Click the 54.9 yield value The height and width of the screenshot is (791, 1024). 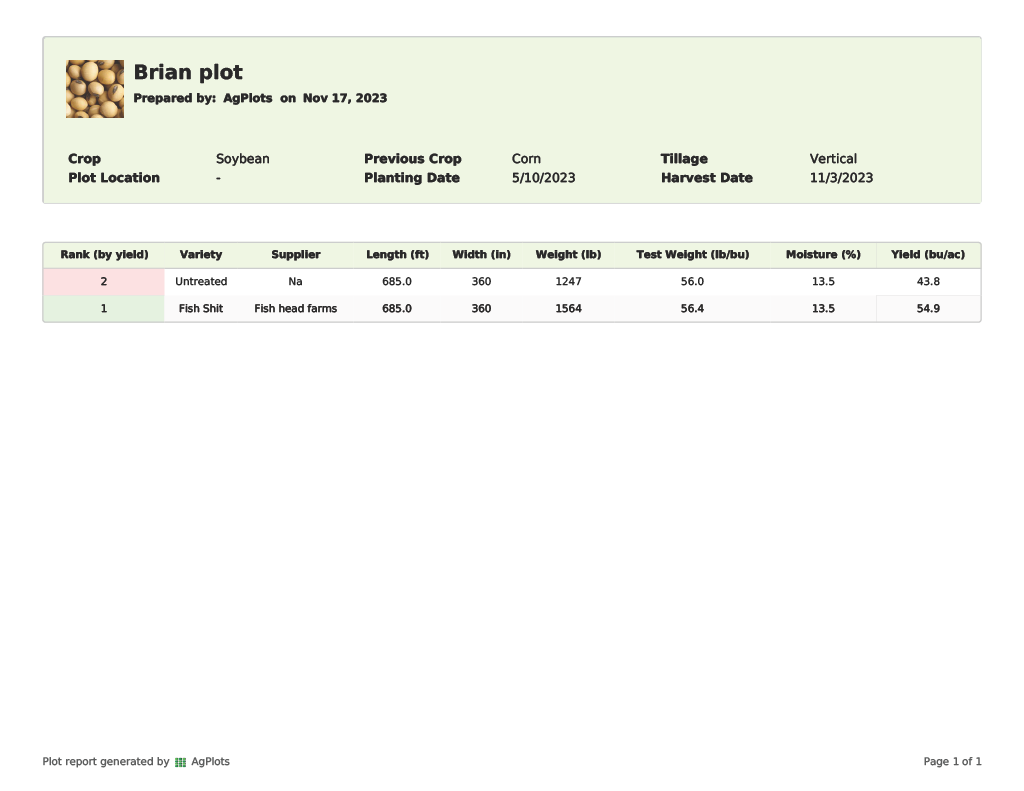928,309
